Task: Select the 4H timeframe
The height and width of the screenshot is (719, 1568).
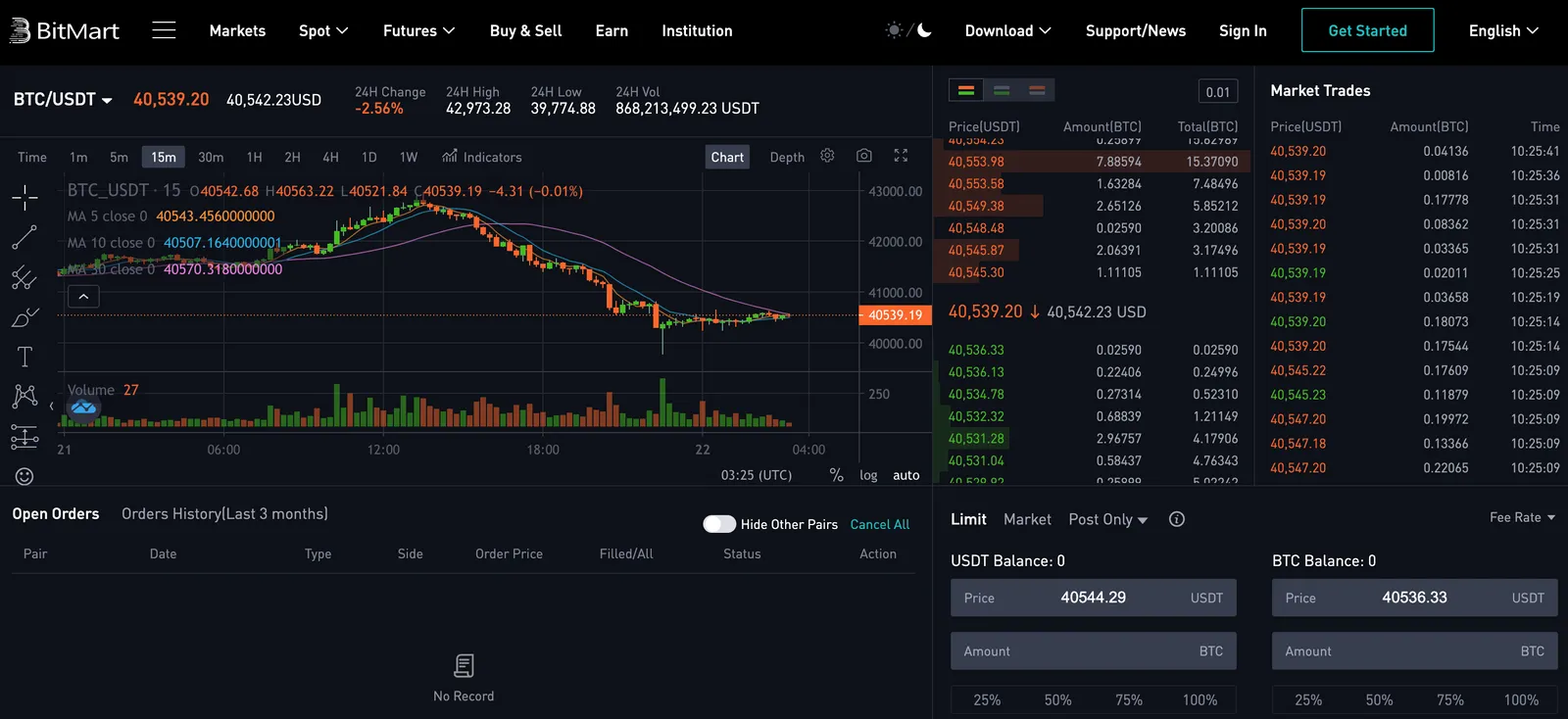Action: click(331, 157)
